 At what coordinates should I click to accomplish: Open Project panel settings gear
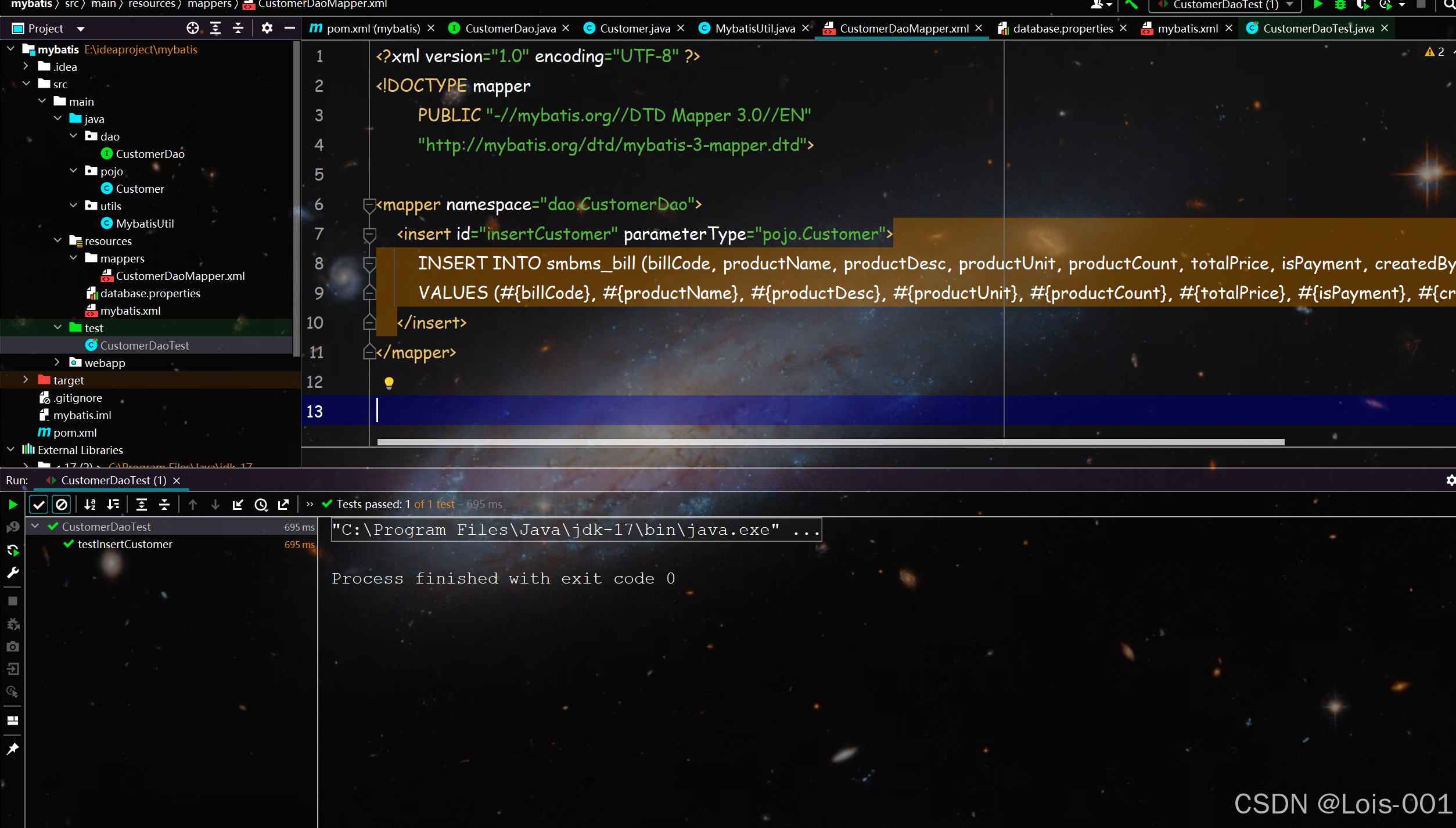(x=267, y=28)
